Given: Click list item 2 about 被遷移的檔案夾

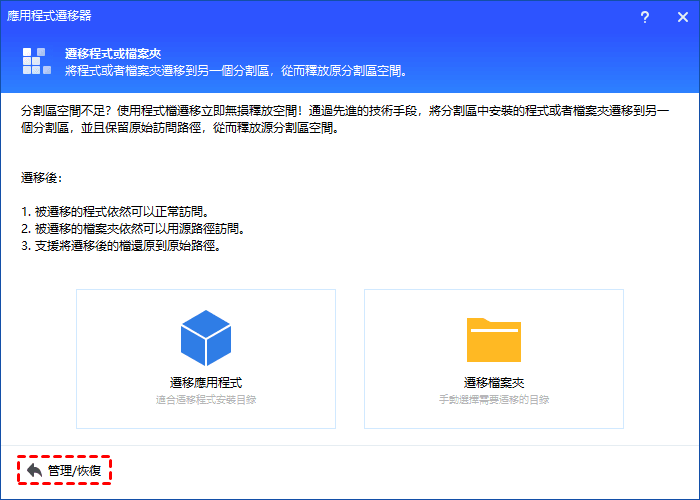Looking at the screenshot, I should click(x=132, y=229).
